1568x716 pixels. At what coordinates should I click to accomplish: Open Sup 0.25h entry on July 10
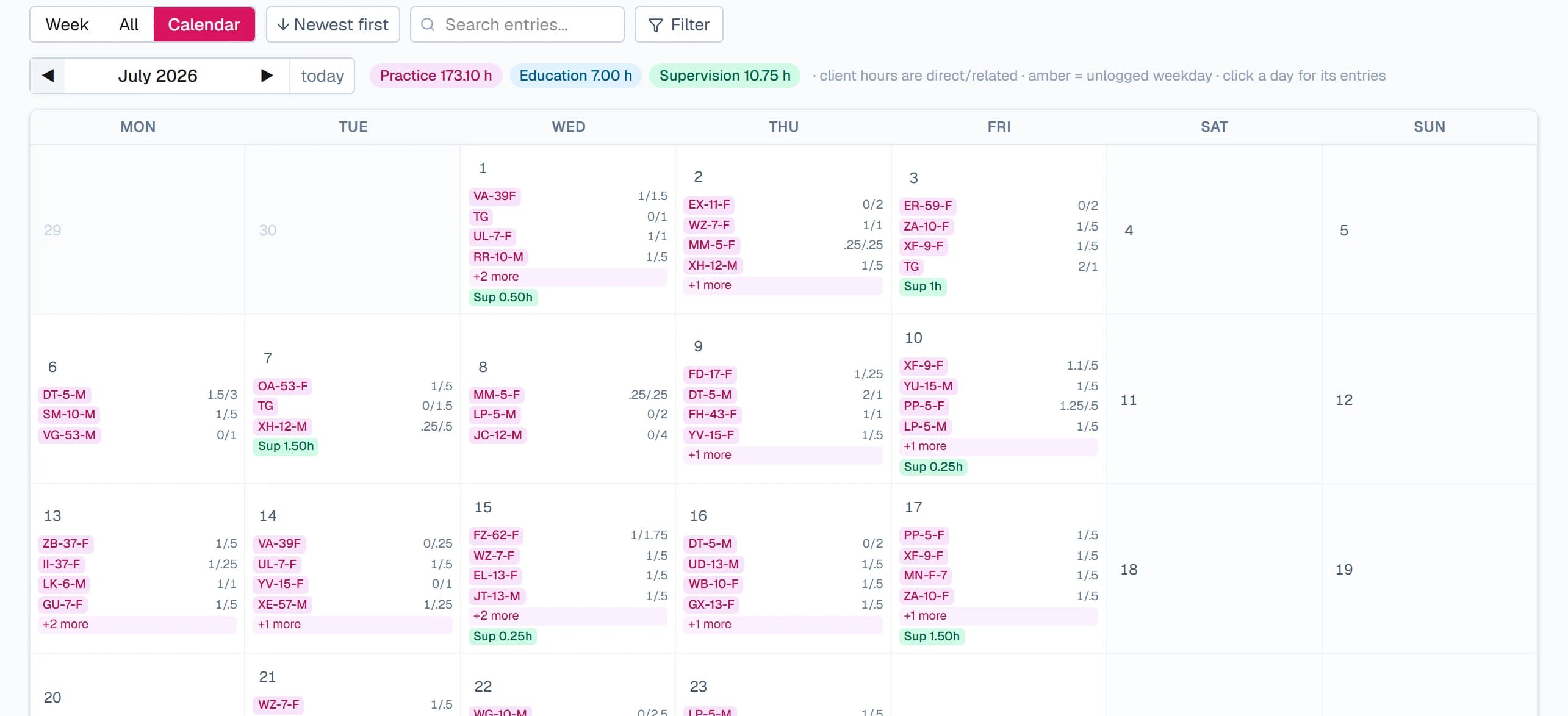[933, 467]
